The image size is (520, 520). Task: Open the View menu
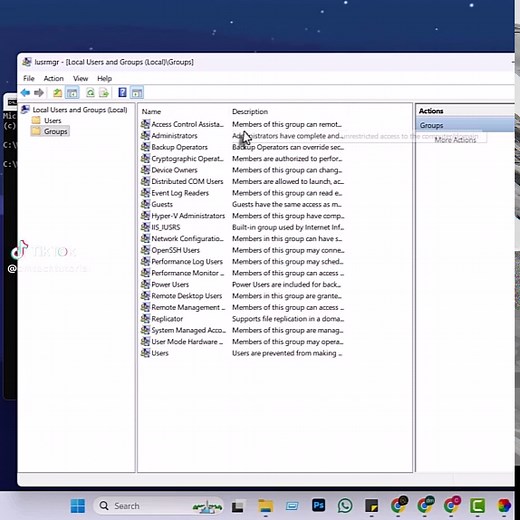pyautogui.click(x=80, y=79)
